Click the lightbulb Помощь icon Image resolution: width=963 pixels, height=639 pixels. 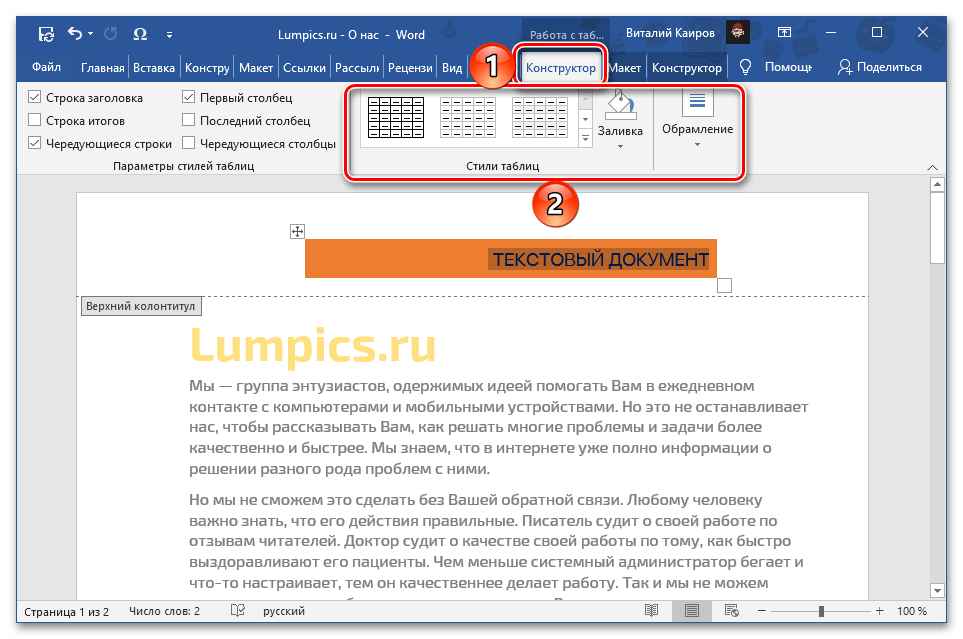pos(745,67)
